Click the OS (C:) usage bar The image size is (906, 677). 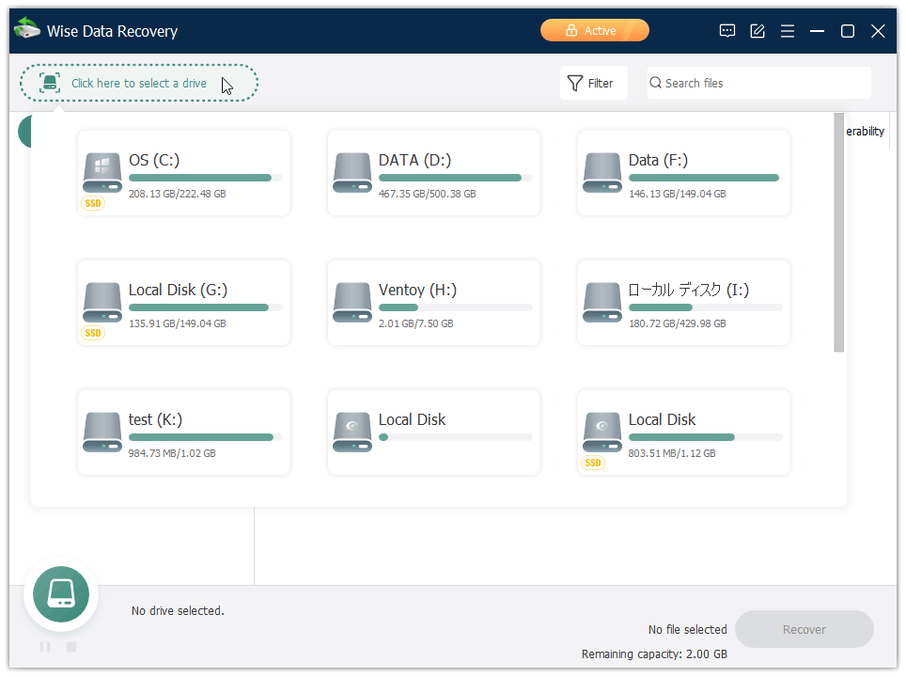206,178
